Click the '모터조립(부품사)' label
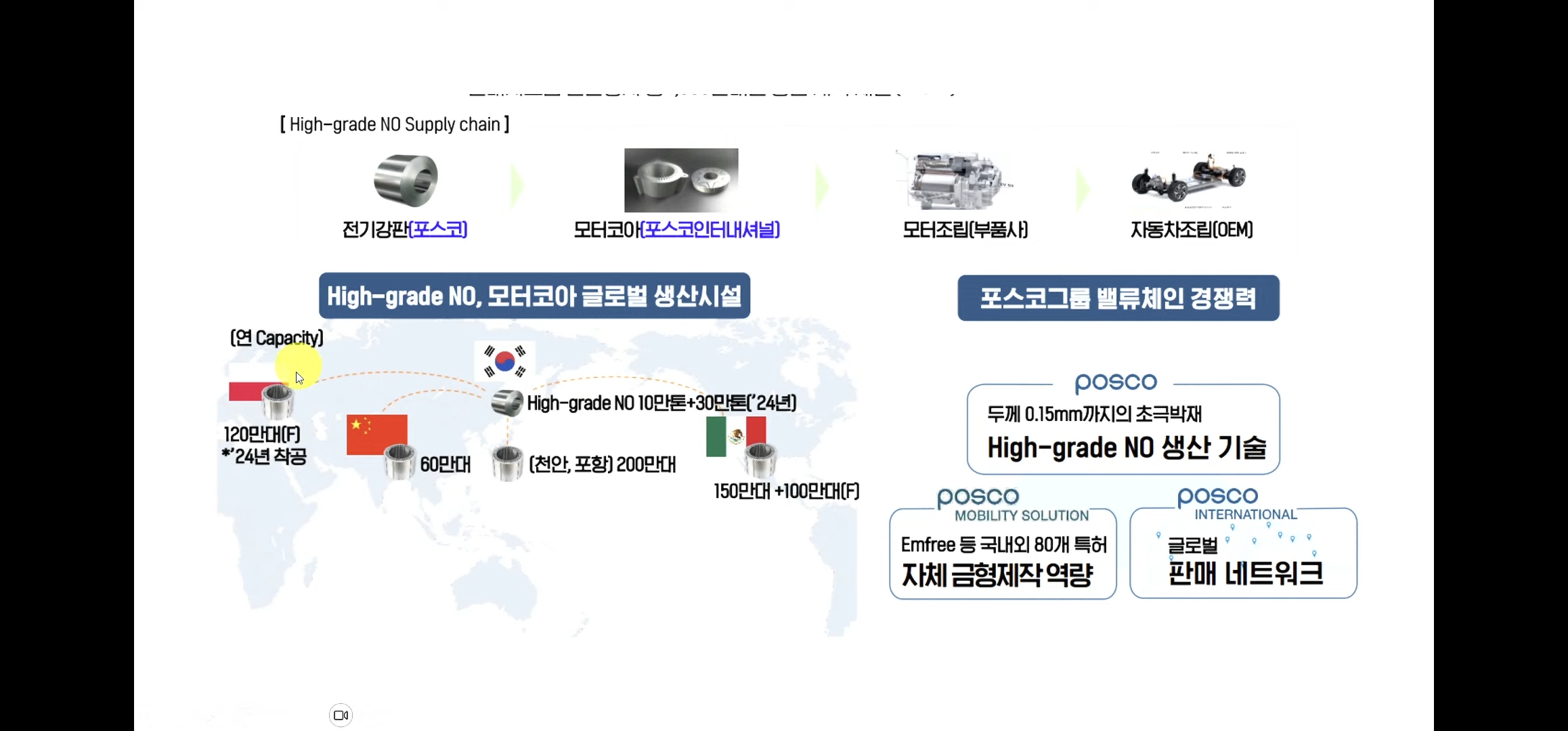Viewport: 1568px width, 731px height. tap(965, 230)
